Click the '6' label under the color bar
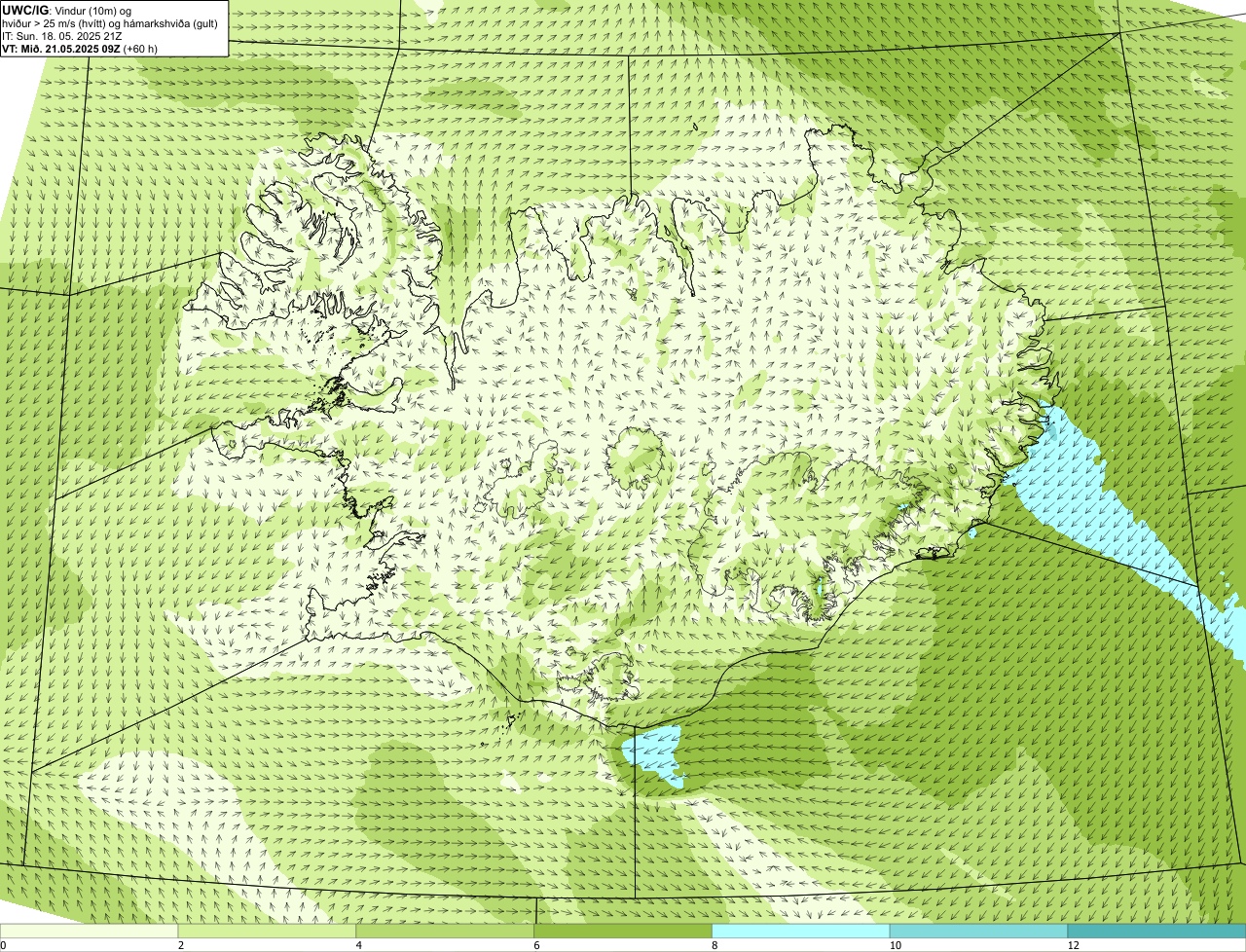 click(x=536, y=945)
